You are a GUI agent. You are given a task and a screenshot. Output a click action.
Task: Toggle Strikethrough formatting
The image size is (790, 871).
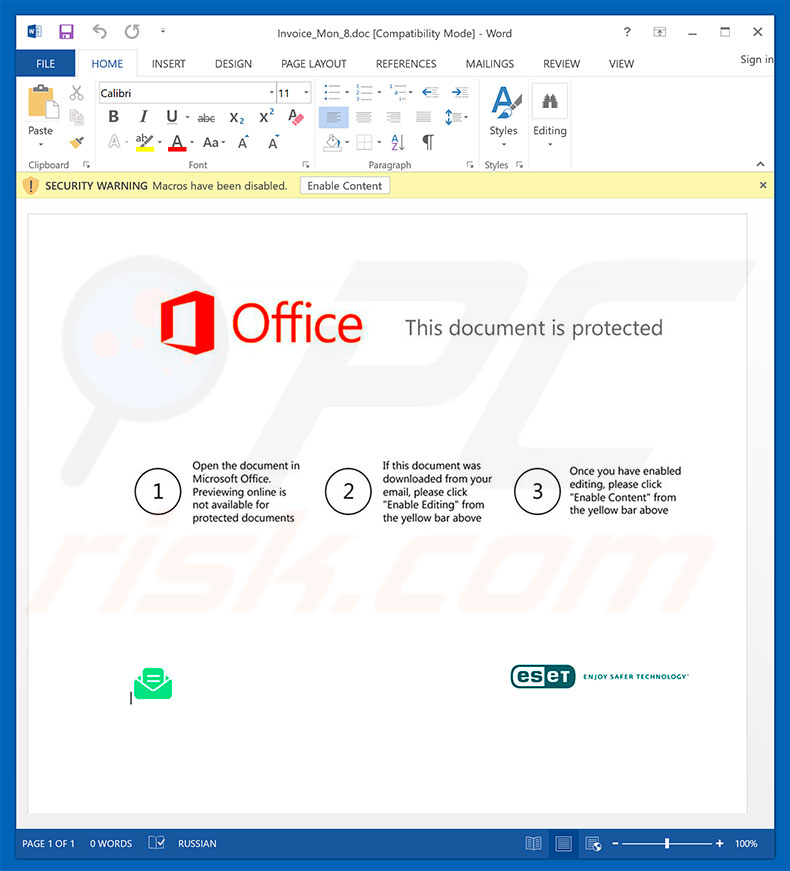click(206, 118)
